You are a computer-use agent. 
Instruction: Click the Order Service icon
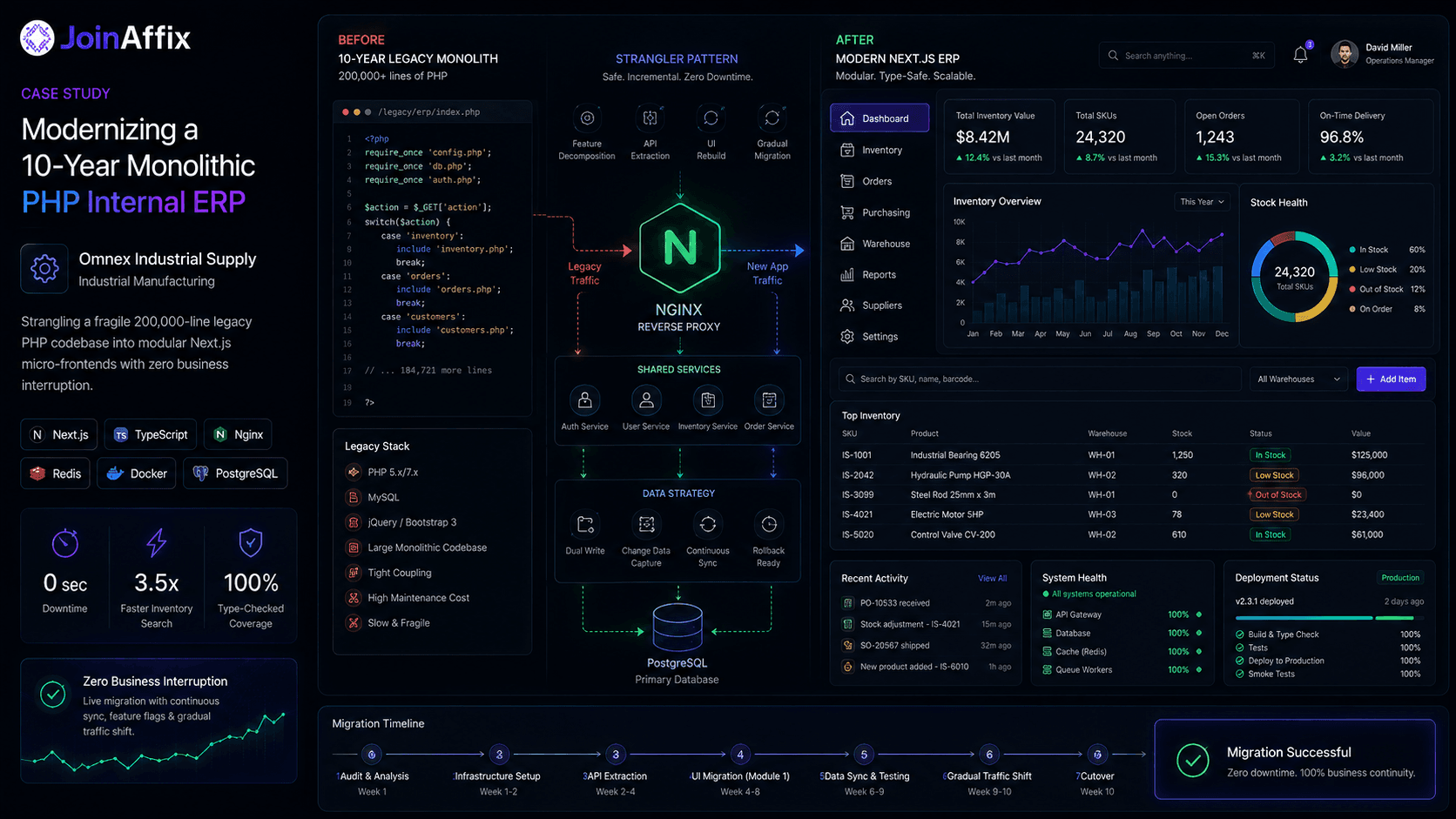coord(769,400)
